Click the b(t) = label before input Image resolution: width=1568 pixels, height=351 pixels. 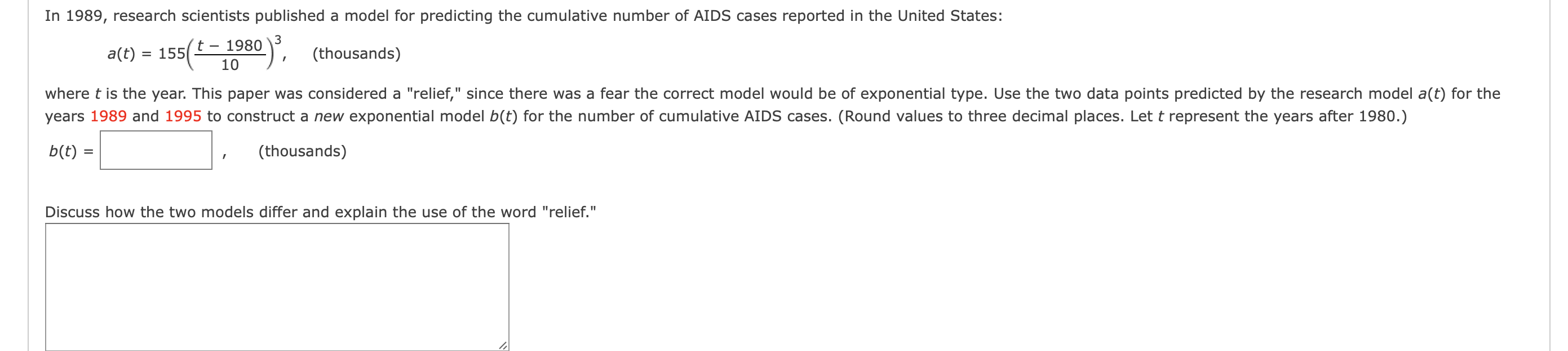[x=71, y=151]
